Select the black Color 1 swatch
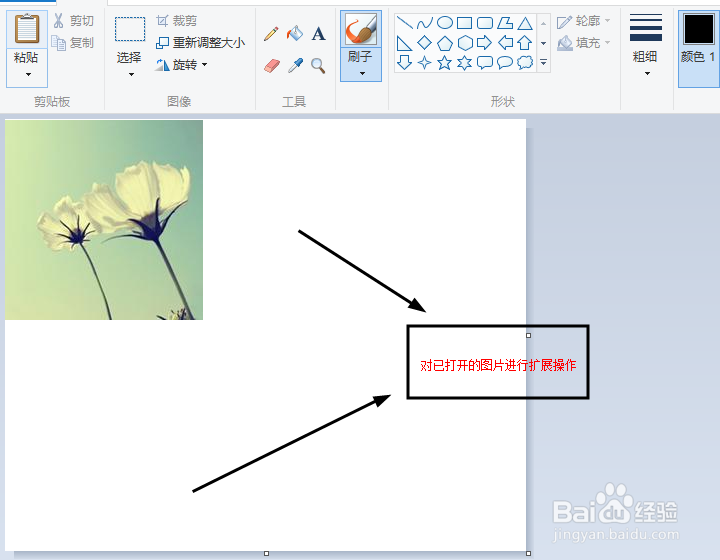The image size is (720, 560). point(698,28)
